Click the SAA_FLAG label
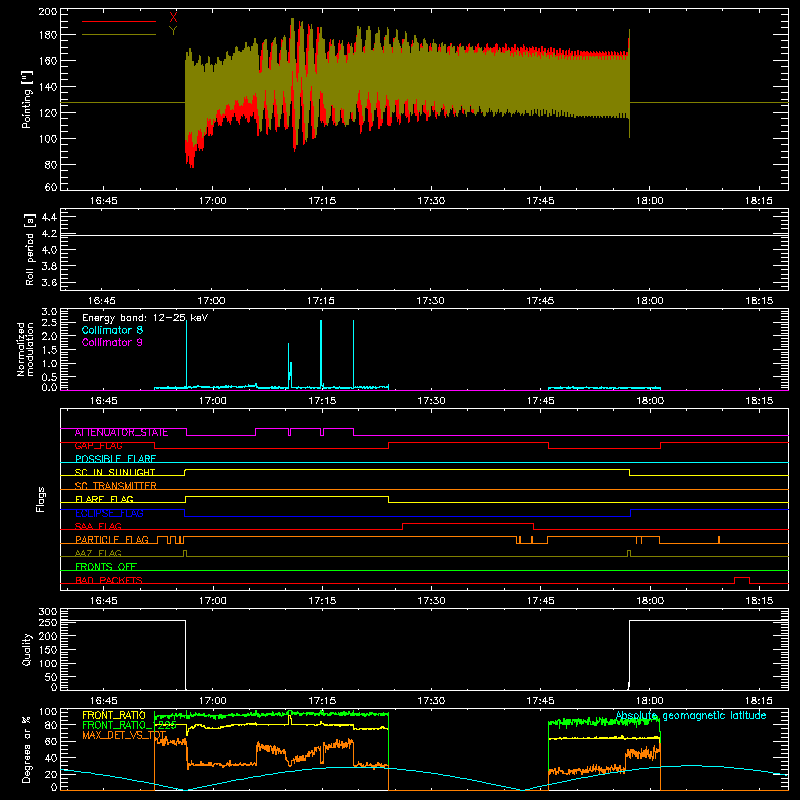The width and height of the screenshot is (800, 800). (x=98, y=526)
